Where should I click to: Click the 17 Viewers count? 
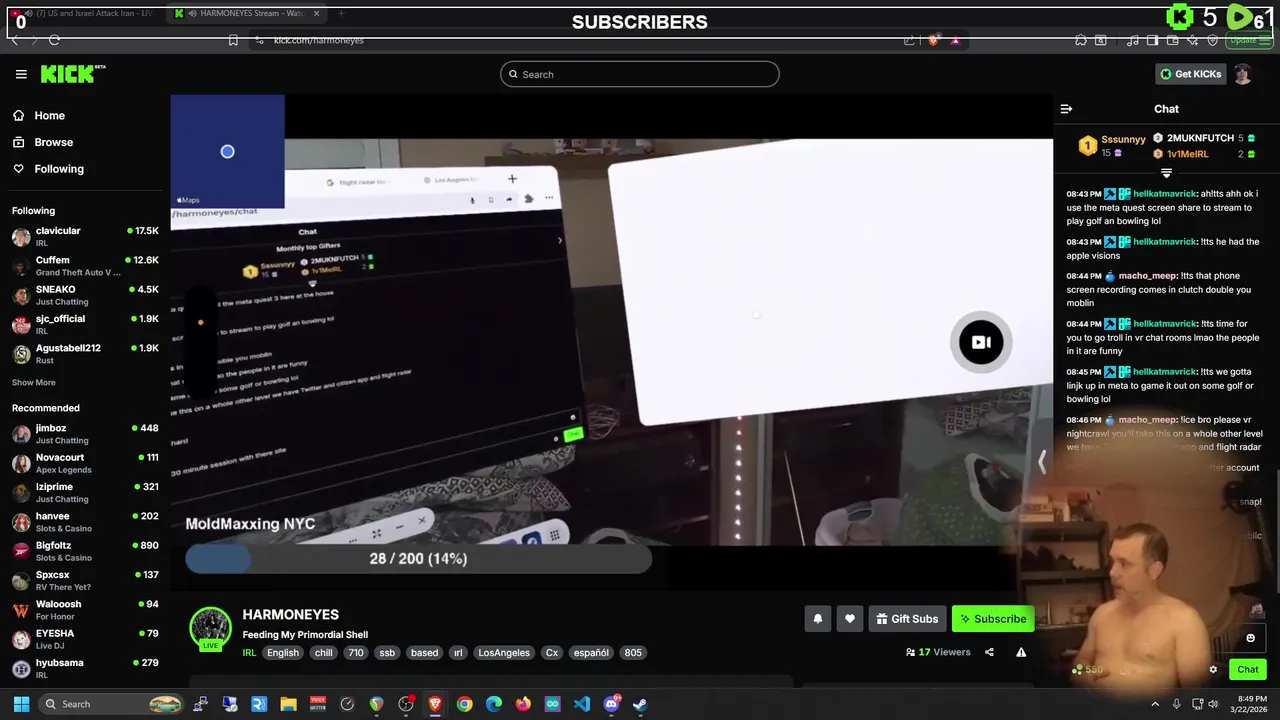click(x=938, y=652)
